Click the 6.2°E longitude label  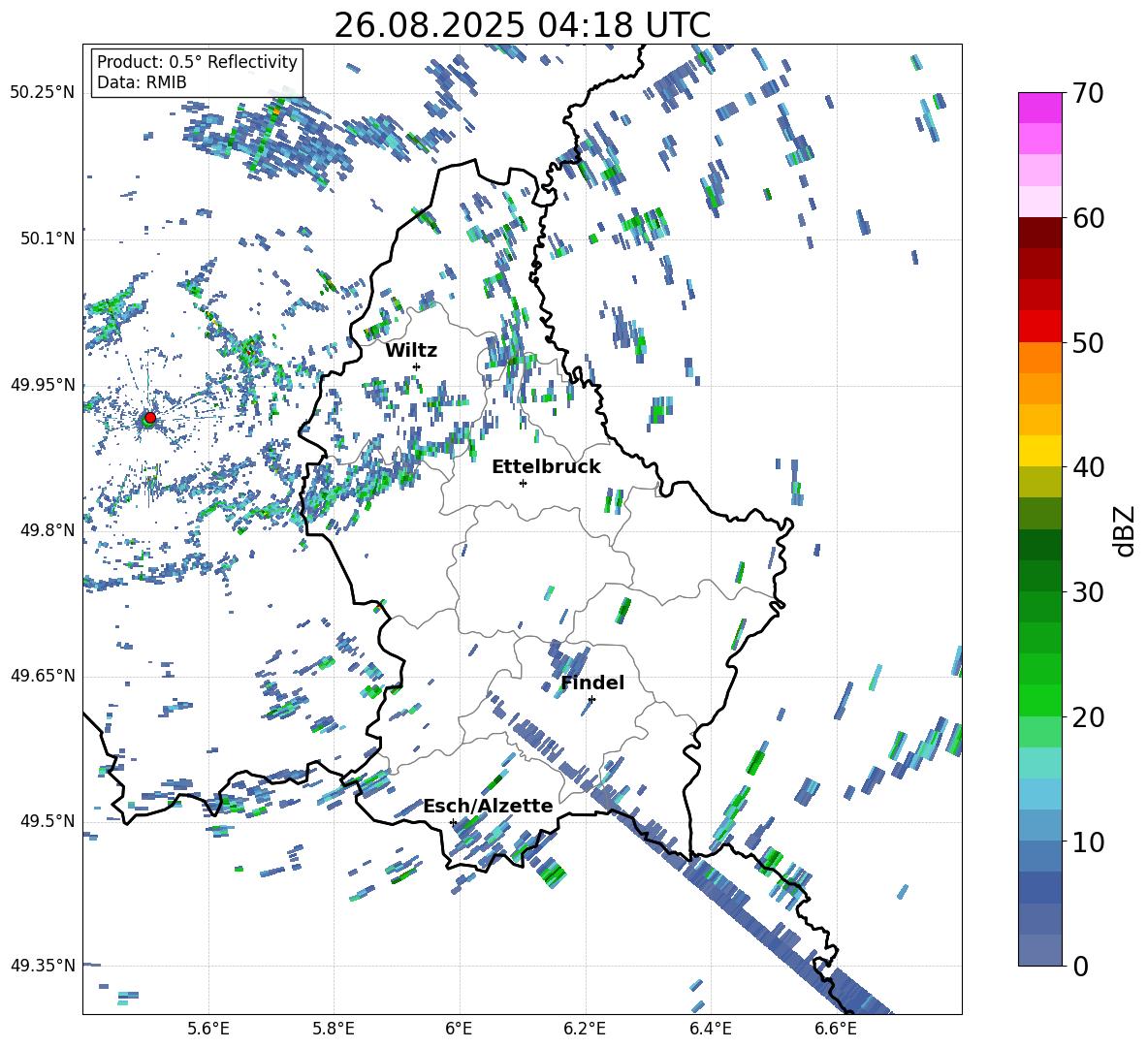(x=585, y=1030)
